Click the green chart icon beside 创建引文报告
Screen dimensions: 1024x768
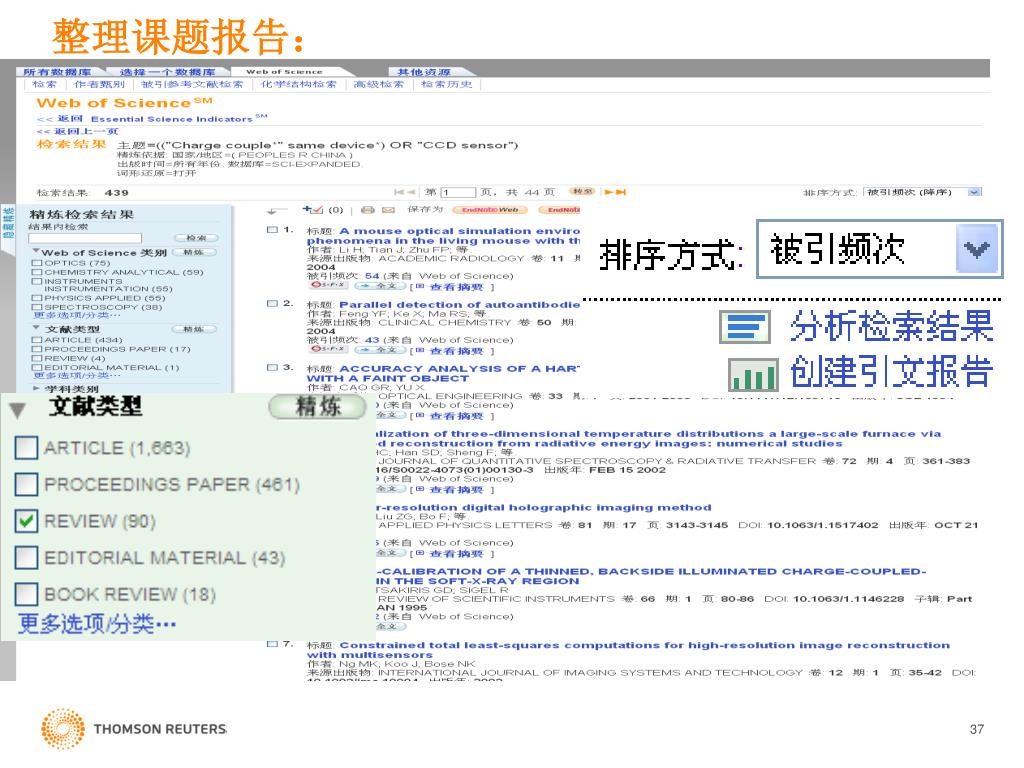pyautogui.click(x=753, y=374)
